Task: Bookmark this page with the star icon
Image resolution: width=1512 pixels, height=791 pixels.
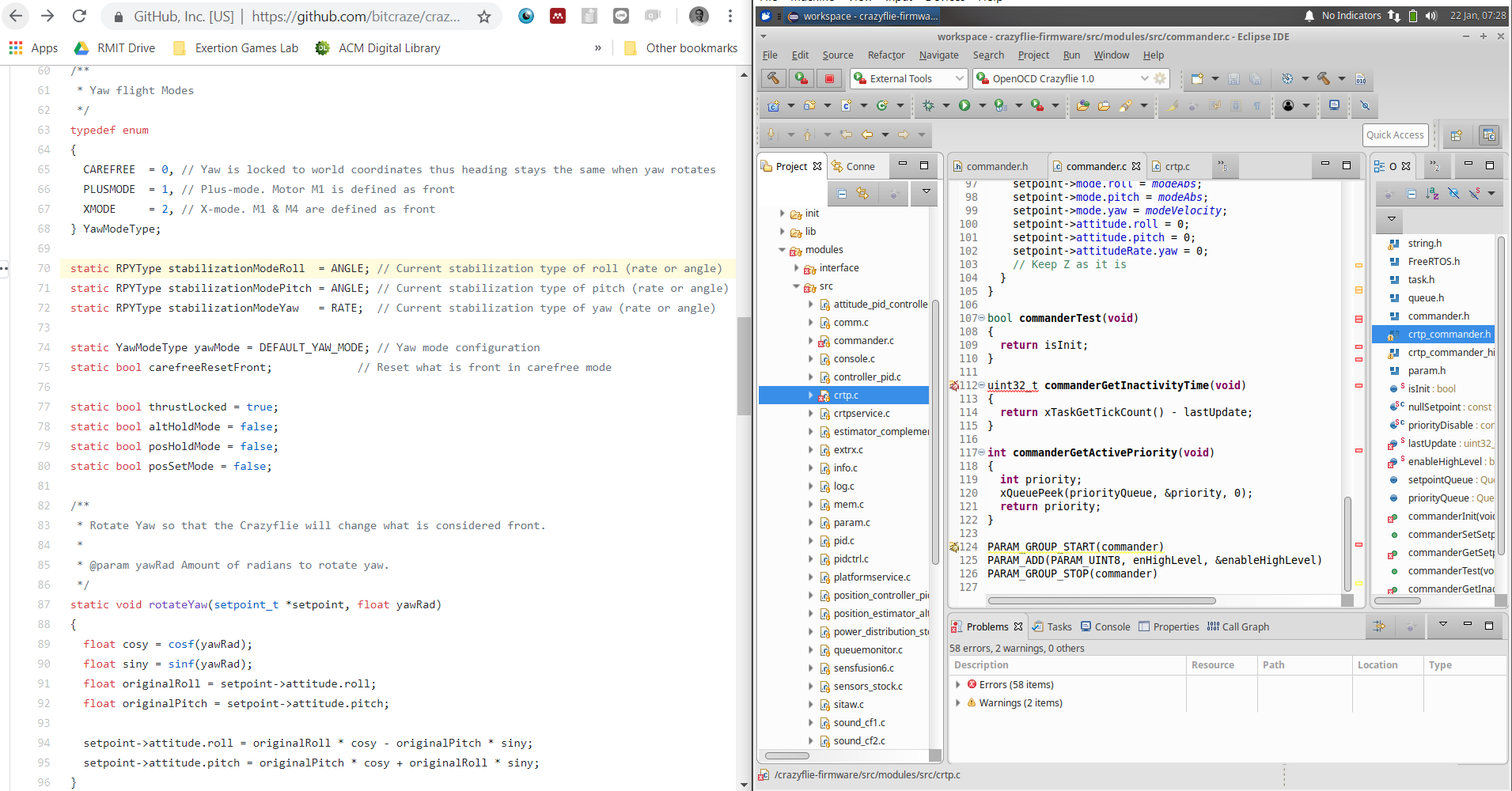Action: coord(484,17)
